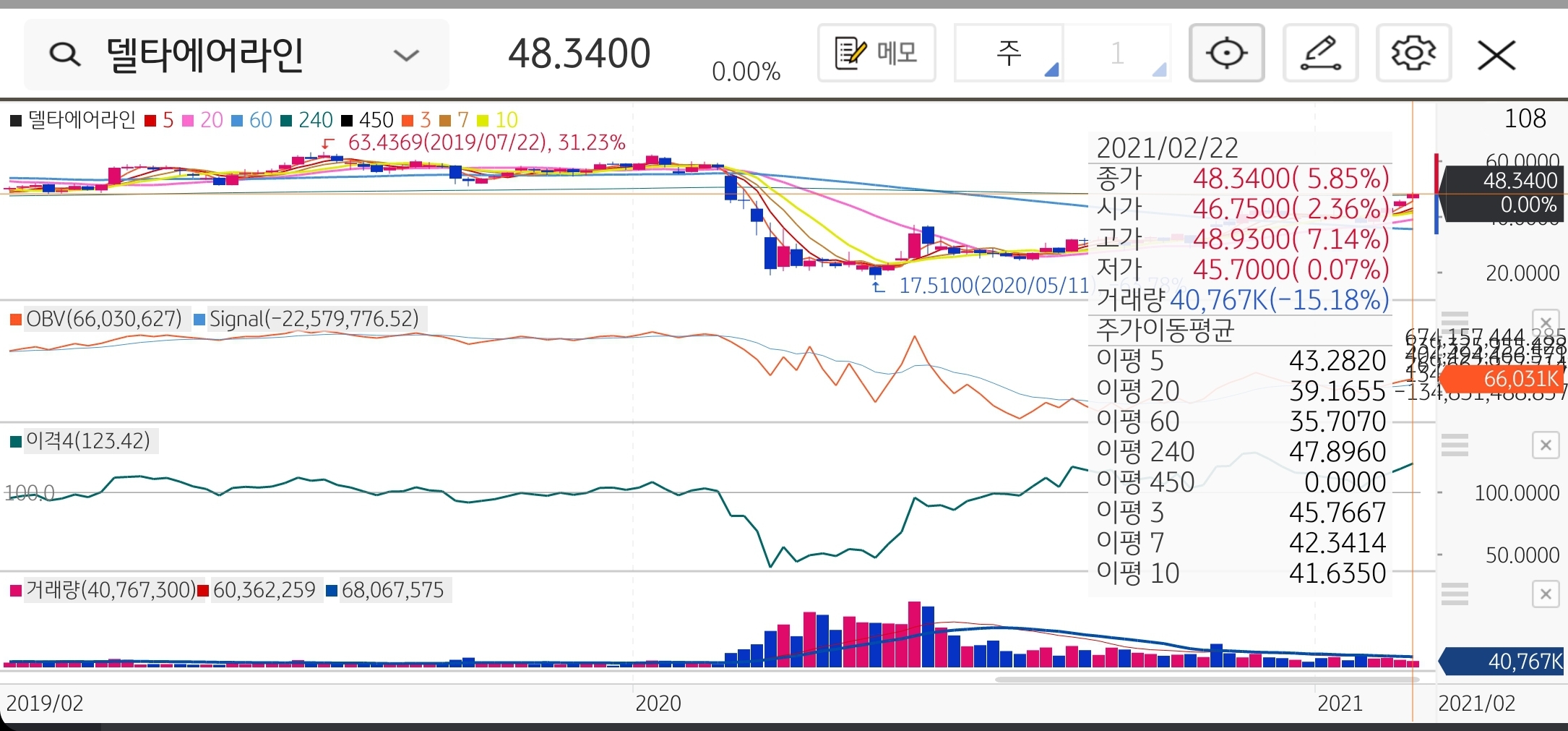Tap the 이평 20 value 39.1655
The height and width of the screenshot is (731, 1568).
(x=1337, y=390)
